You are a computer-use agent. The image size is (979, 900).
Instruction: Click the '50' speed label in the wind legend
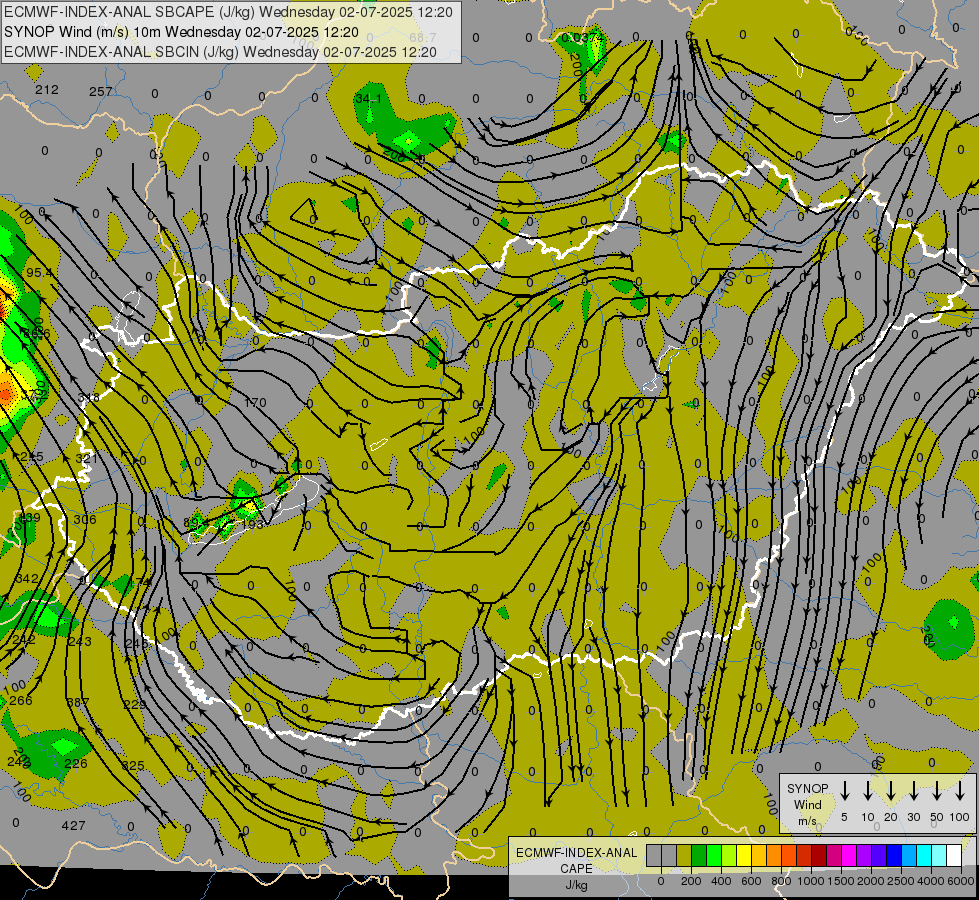[x=937, y=817]
